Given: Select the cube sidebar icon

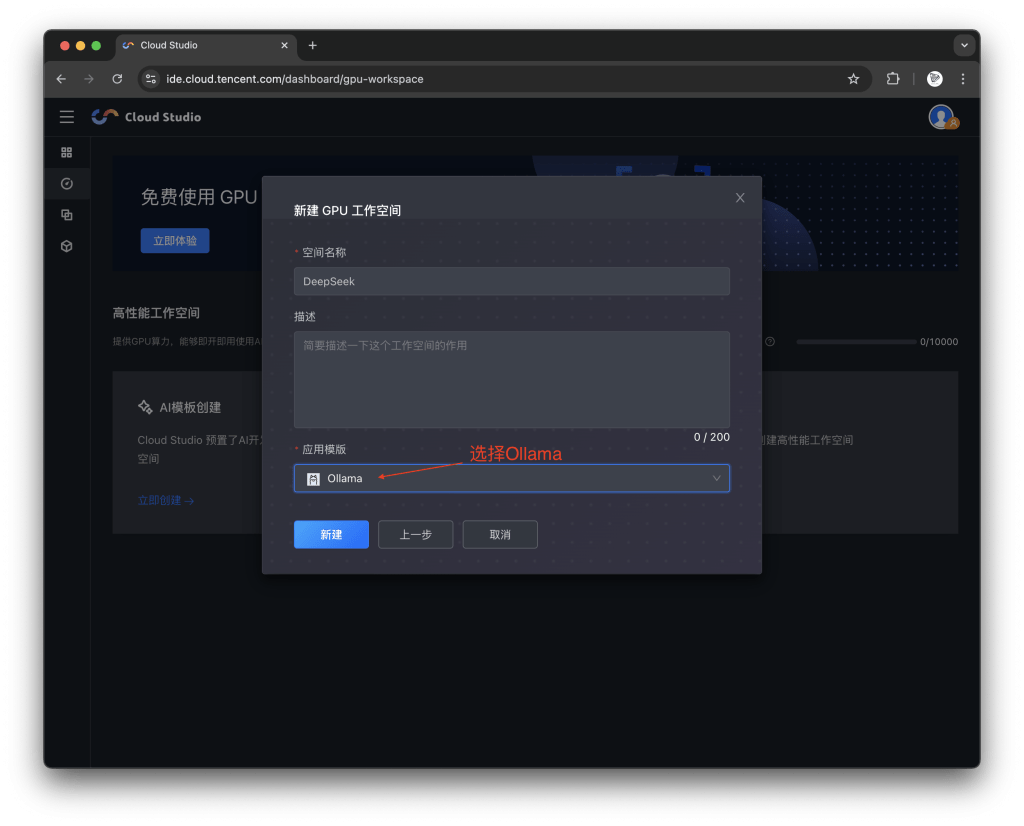Looking at the screenshot, I should coord(67,246).
